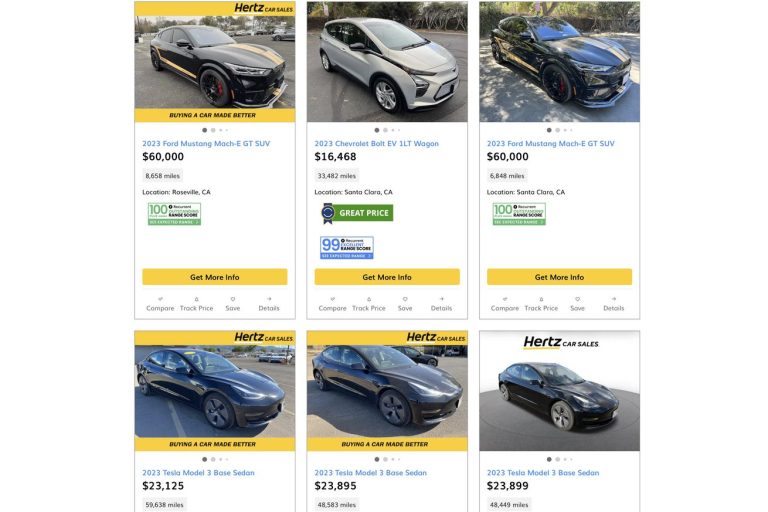Select second carousel dot under Chevrolet Bolt photo
The height and width of the screenshot is (512, 768).
(x=385, y=130)
